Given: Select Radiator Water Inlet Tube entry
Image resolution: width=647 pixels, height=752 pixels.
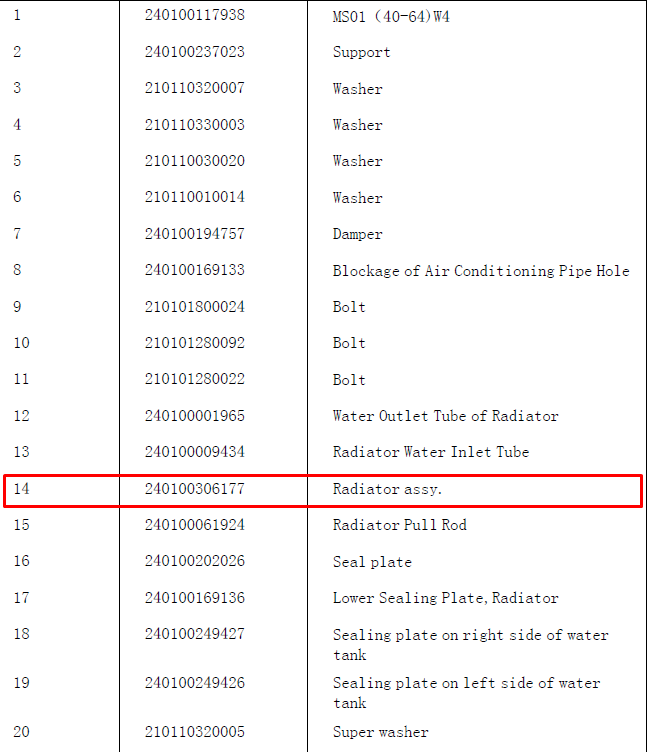Looking at the screenshot, I should coord(431,452).
